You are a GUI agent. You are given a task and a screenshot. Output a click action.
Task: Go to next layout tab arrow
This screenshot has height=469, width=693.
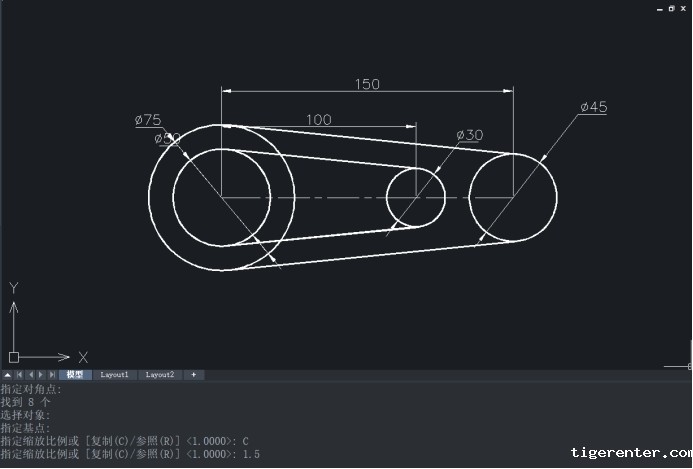(x=41, y=375)
